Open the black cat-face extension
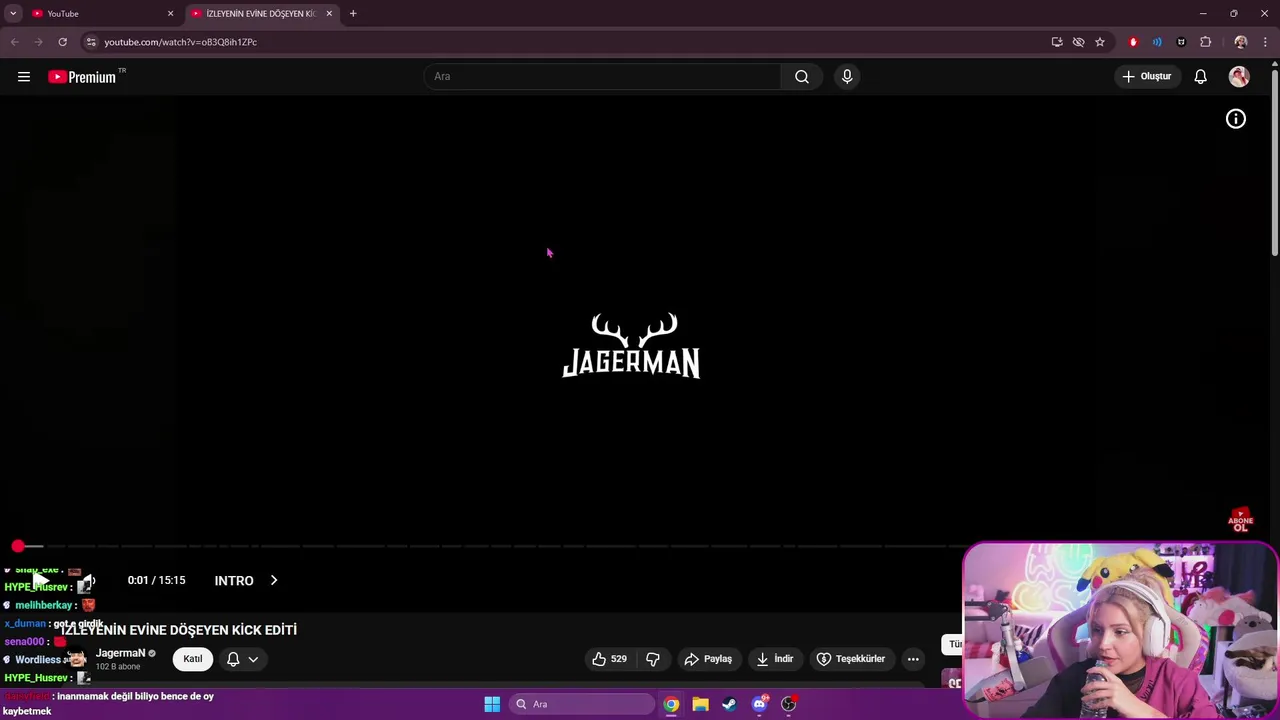Viewport: 1280px width, 720px height. point(1181,42)
